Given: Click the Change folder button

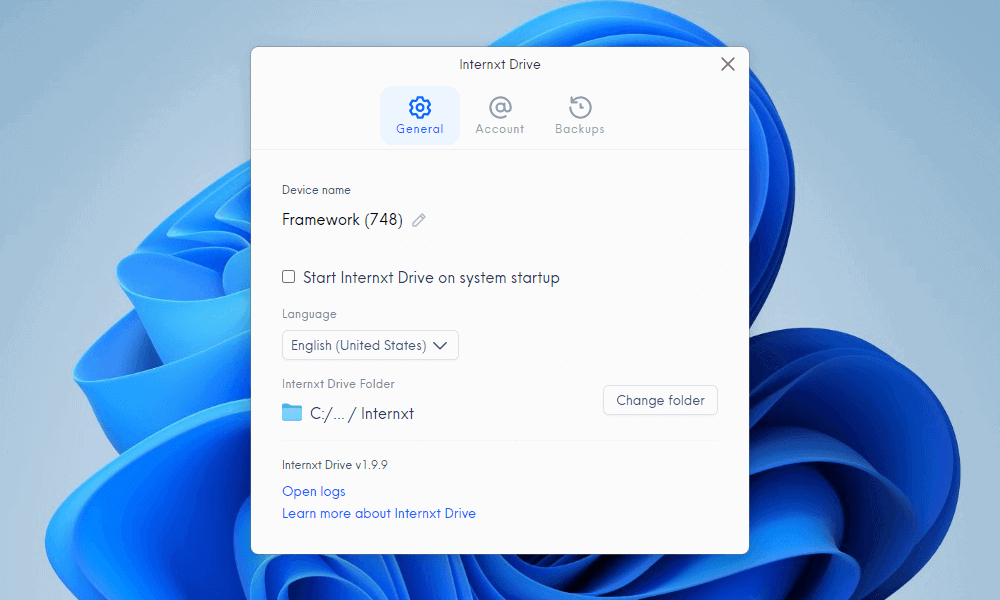Looking at the screenshot, I should point(660,400).
